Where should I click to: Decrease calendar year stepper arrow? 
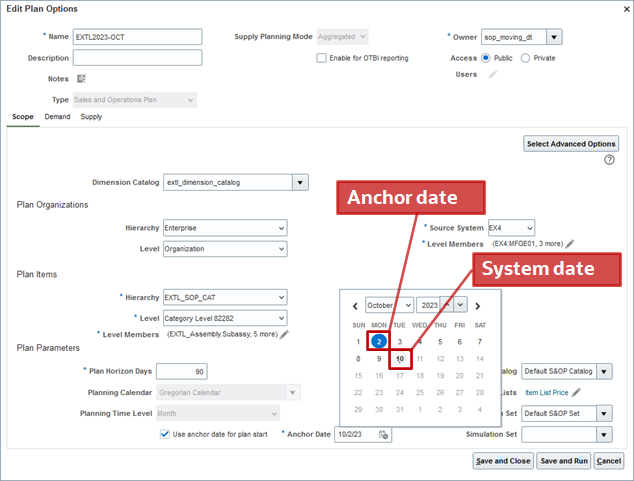[461, 305]
